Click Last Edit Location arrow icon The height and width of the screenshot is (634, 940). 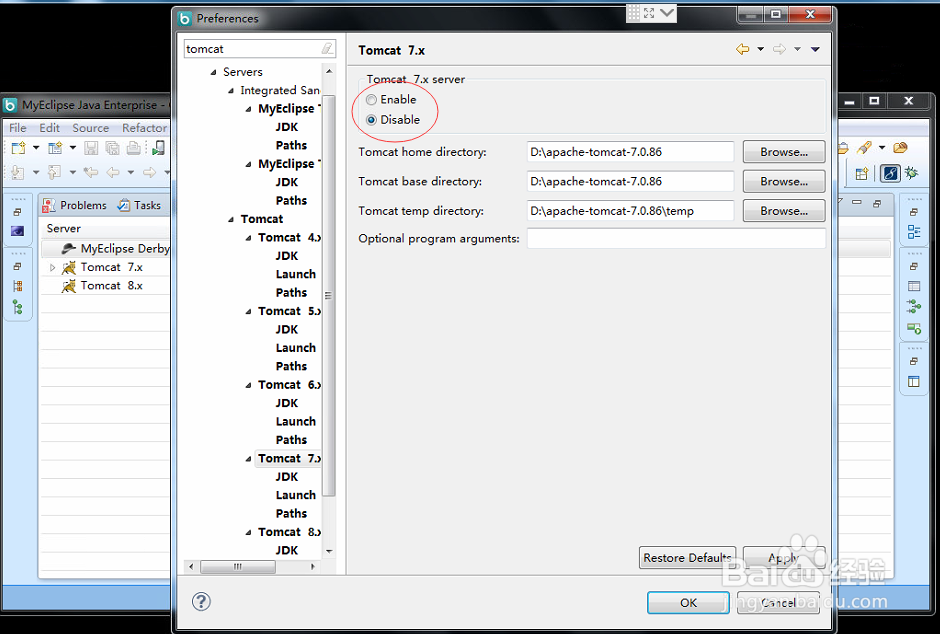pyautogui.click(x=91, y=173)
